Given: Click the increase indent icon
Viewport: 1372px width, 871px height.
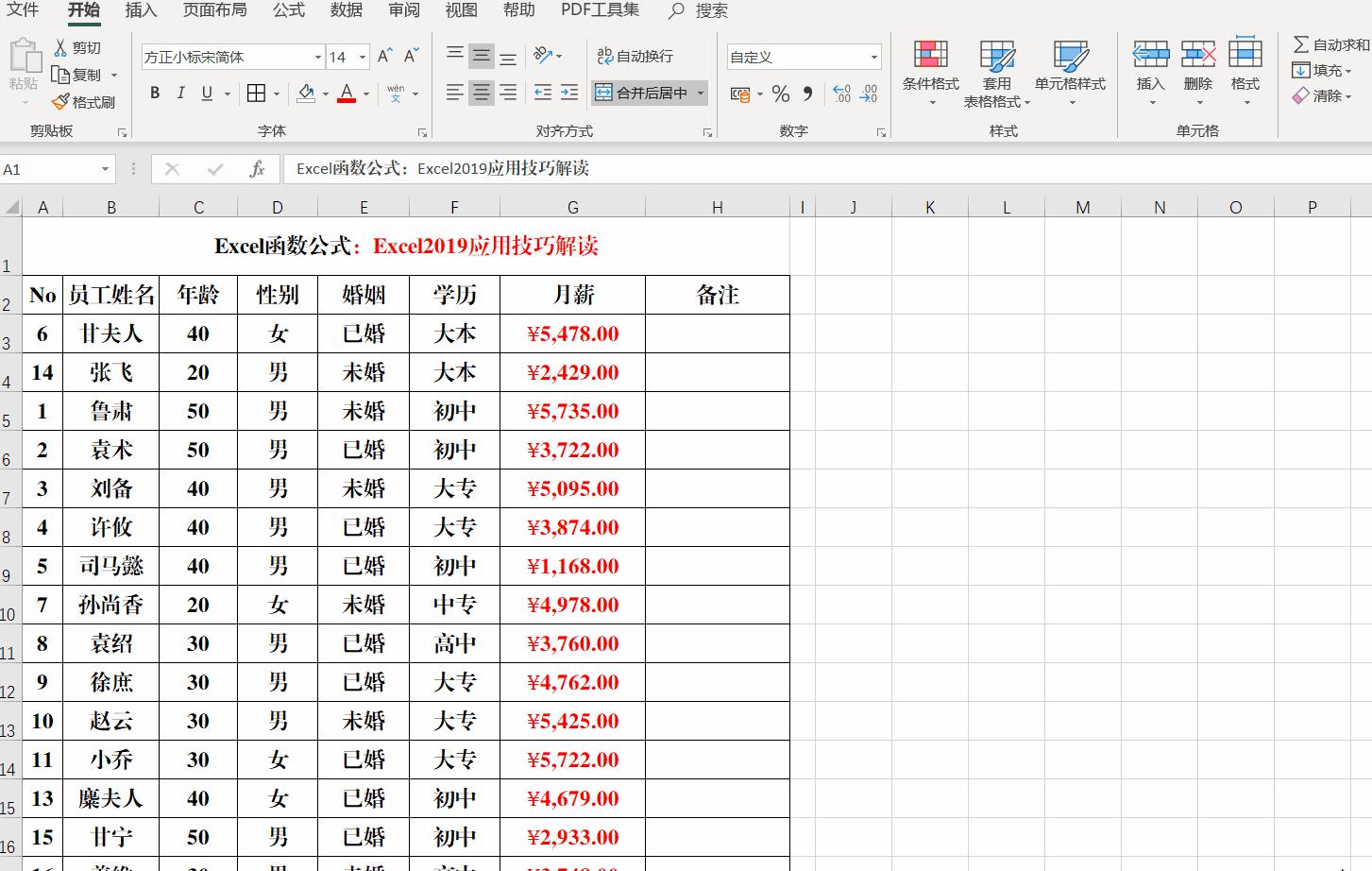Looking at the screenshot, I should click(569, 93).
